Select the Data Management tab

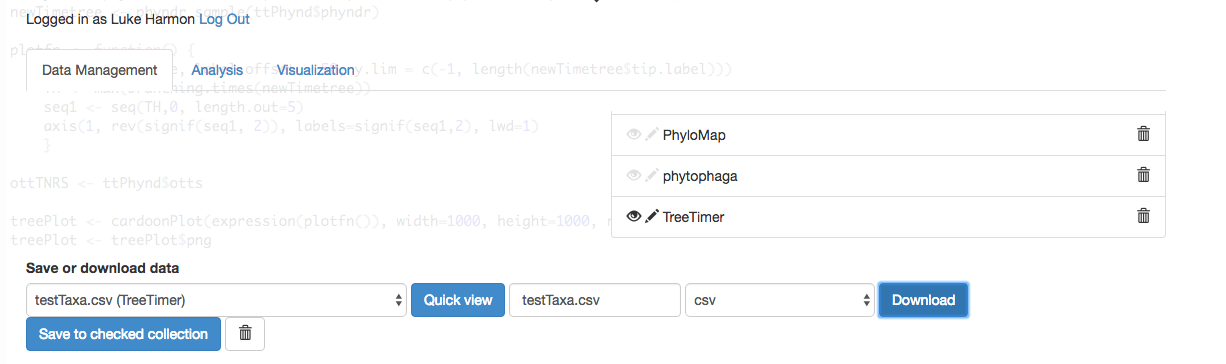(100, 70)
